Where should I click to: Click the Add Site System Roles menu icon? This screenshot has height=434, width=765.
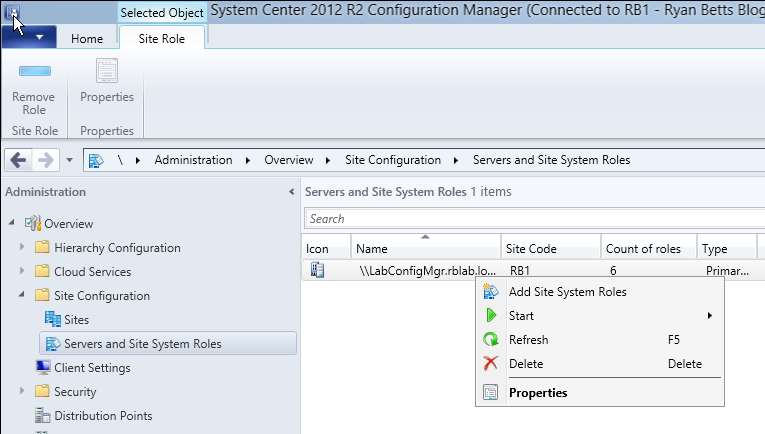click(x=490, y=291)
